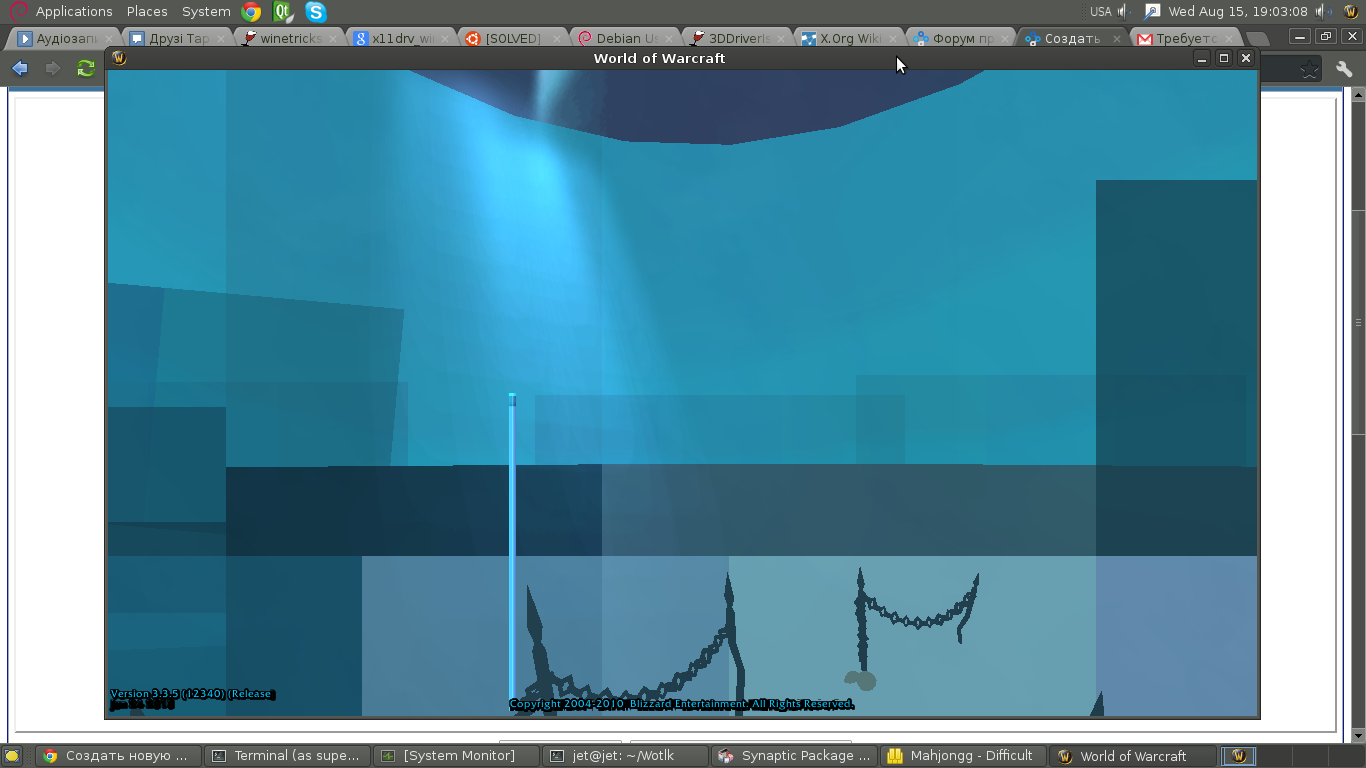The height and width of the screenshot is (768, 1366).
Task: Click the WoW tray icon in the top panel
Action: (1351, 11)
